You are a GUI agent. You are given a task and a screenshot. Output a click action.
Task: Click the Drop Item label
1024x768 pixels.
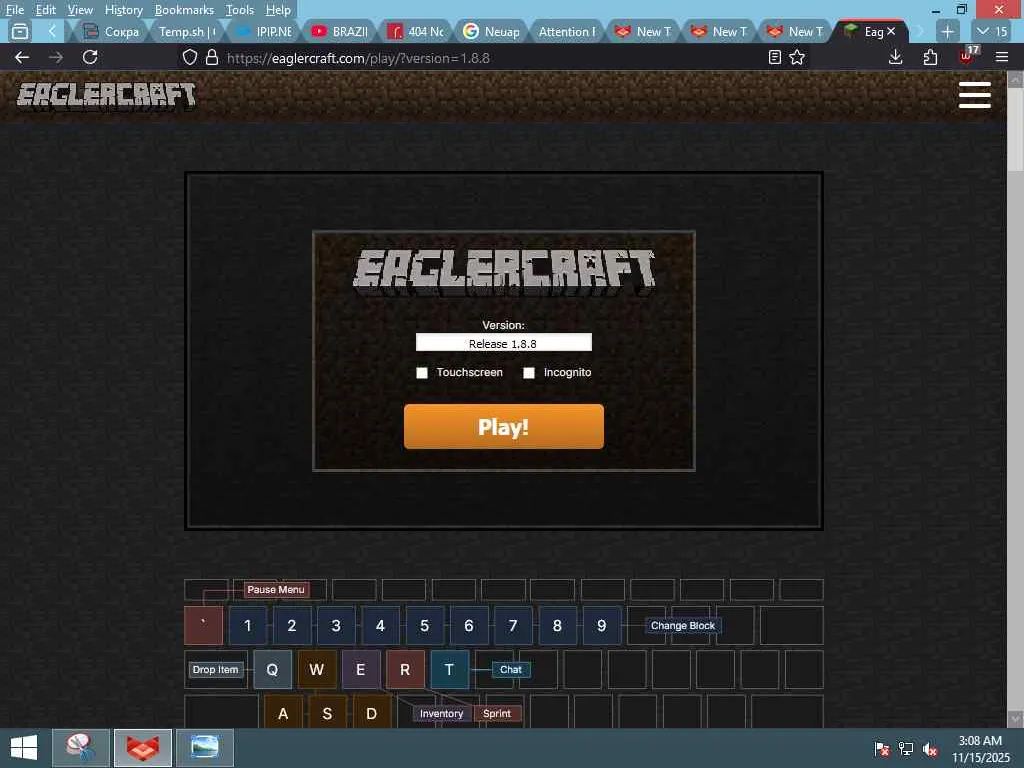click(216, 669)
